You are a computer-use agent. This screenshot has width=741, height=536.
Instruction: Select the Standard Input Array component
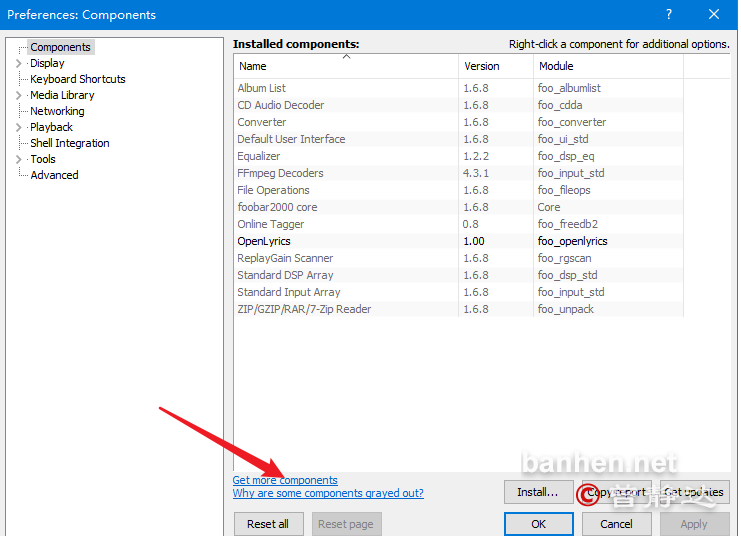point(458,292)
